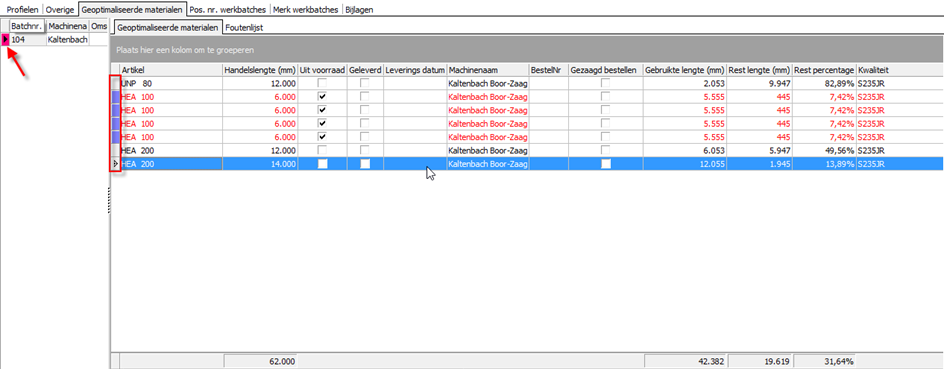The height and width of the screenshot is (369, 944).
Task: Click the Machinena header in the left panel
Action: (67, 26)
